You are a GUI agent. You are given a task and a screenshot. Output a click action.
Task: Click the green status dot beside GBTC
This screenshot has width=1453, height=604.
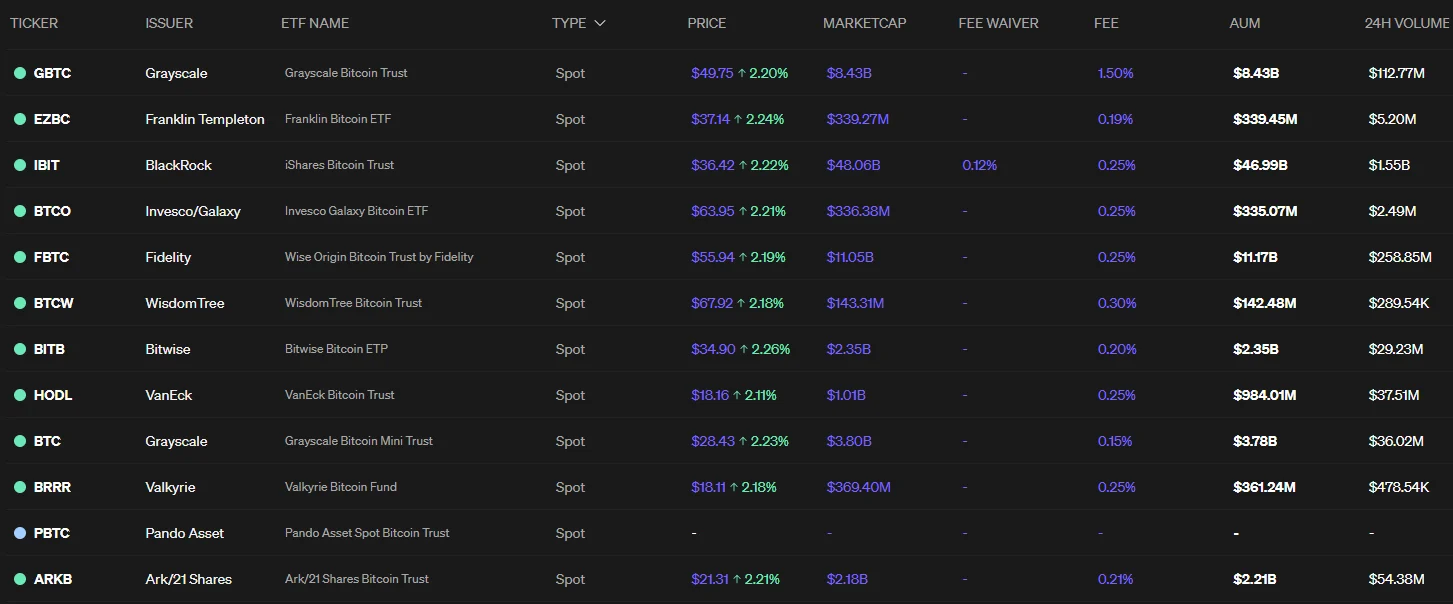click(19, 73)
